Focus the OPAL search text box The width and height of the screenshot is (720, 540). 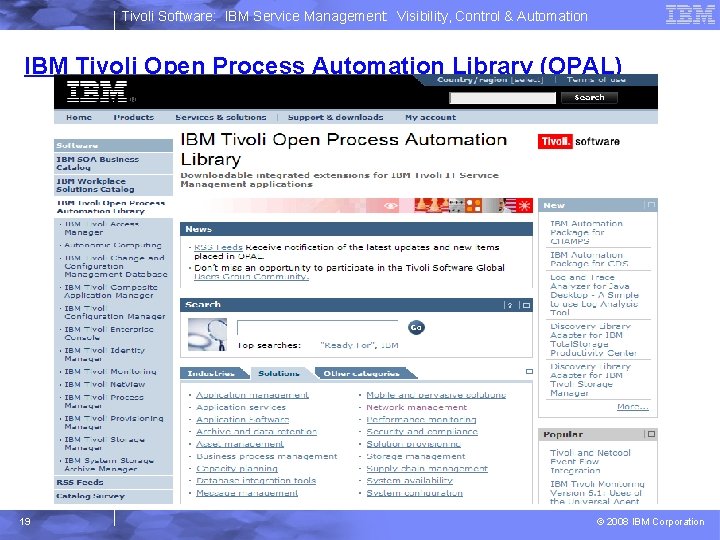[x=317, y=327]
